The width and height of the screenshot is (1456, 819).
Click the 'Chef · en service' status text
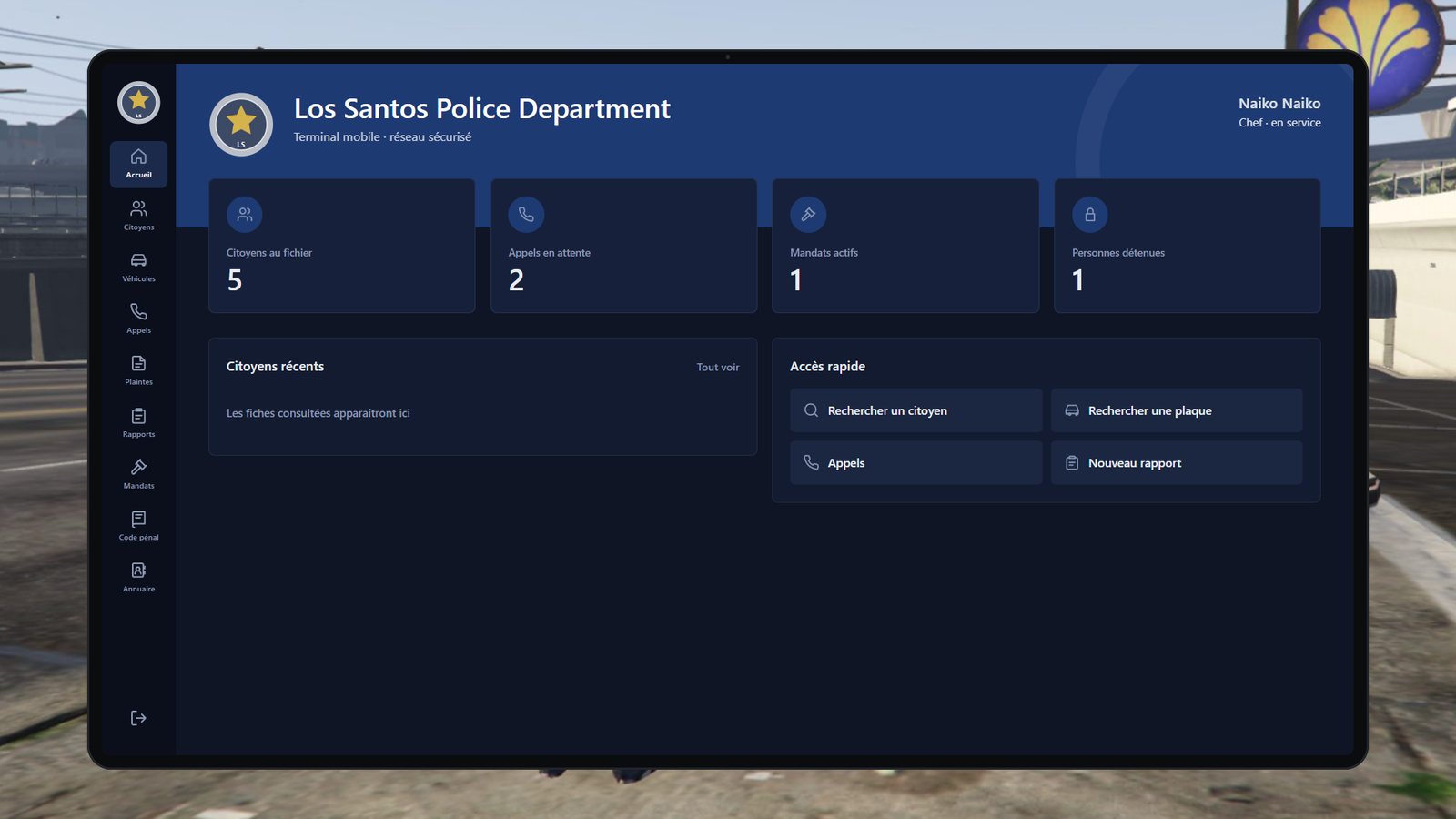point(1279,123)
